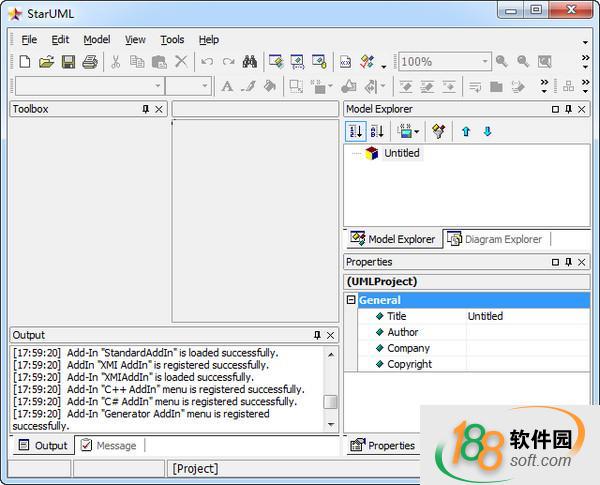Click the line color pen icon
This screenshot has width=600, height=485.
coord(248,87)
